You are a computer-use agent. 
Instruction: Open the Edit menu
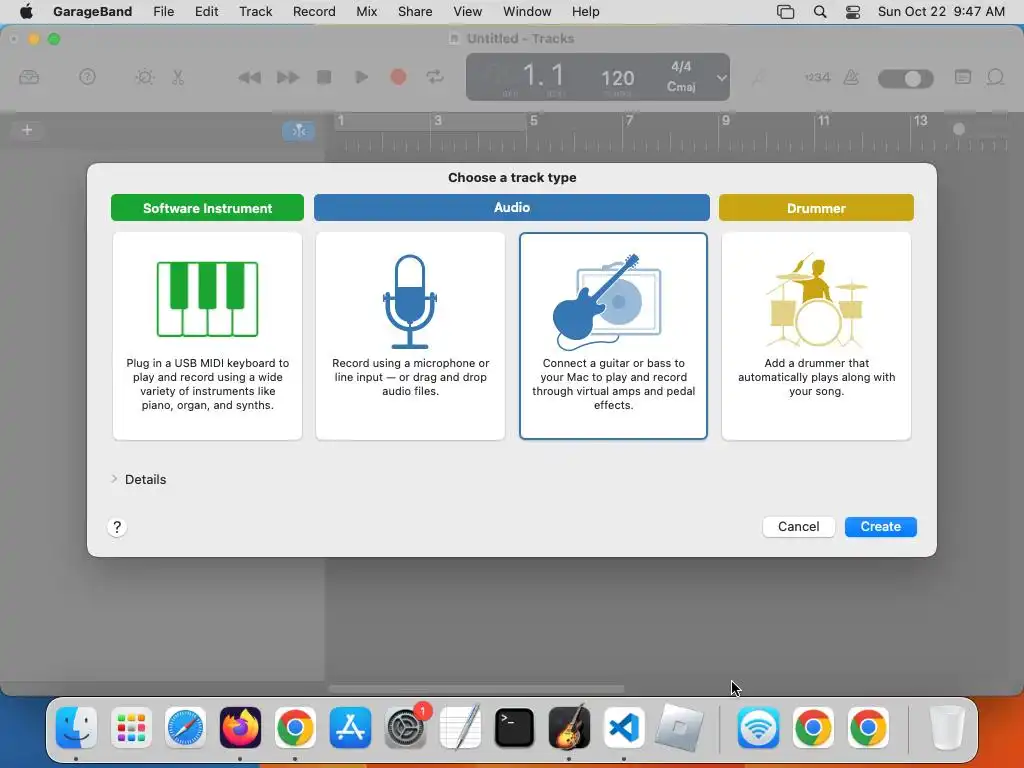(x=206, y=11)
